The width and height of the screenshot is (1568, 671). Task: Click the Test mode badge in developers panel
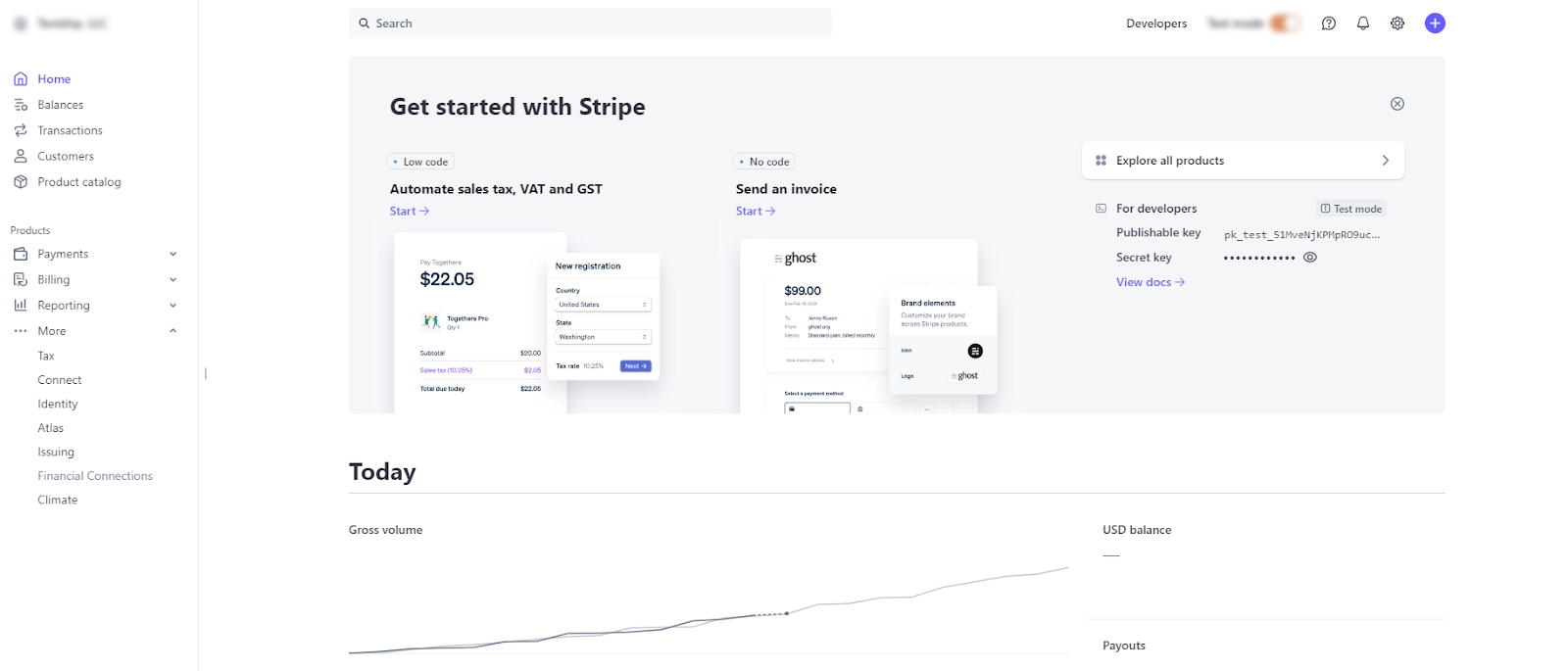click(x=1351, y=209)
